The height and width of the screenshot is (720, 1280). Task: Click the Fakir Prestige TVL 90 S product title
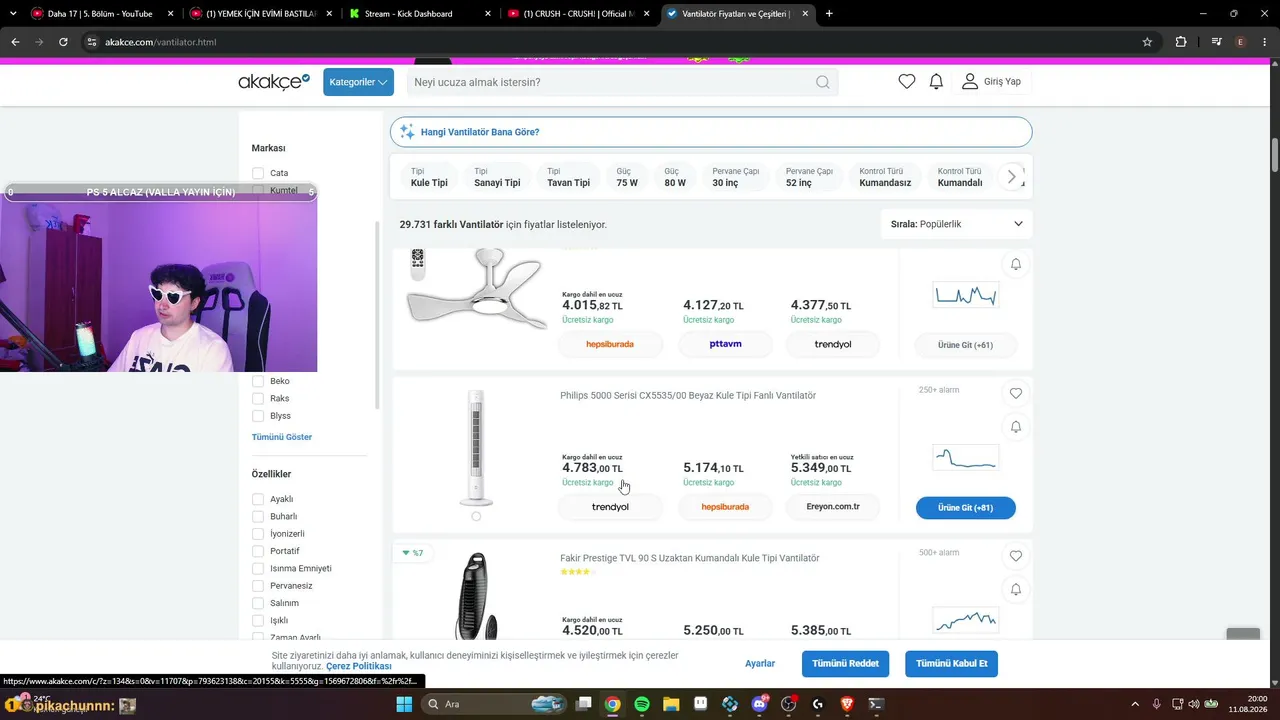(x=690, y=558)
